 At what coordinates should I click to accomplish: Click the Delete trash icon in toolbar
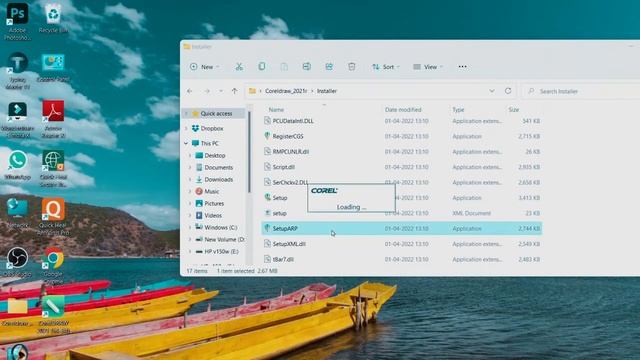click(351, 67)
